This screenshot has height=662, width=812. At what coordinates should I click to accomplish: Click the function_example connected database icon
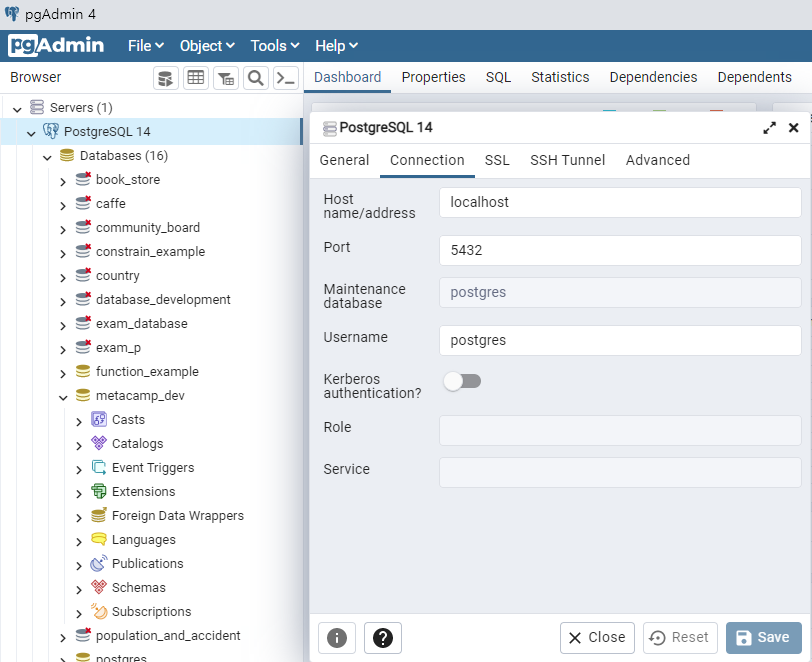pos(83,371)
